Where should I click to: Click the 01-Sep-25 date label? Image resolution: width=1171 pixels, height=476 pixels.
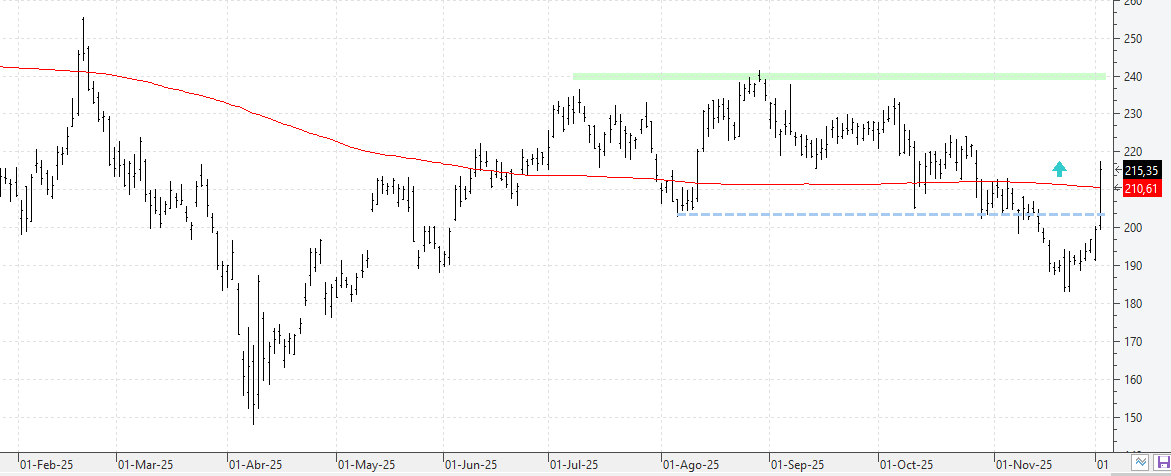pos(799,464)
